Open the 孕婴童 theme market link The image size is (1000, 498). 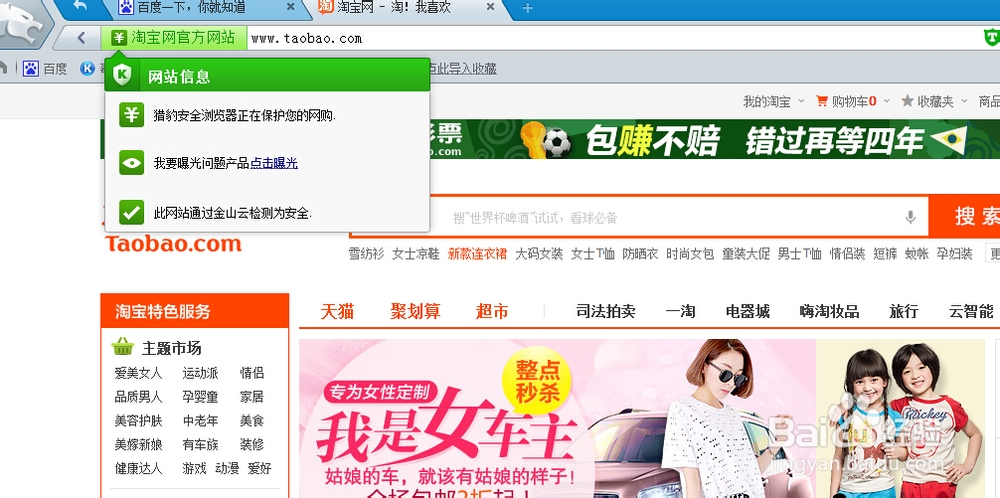(200, 397)
